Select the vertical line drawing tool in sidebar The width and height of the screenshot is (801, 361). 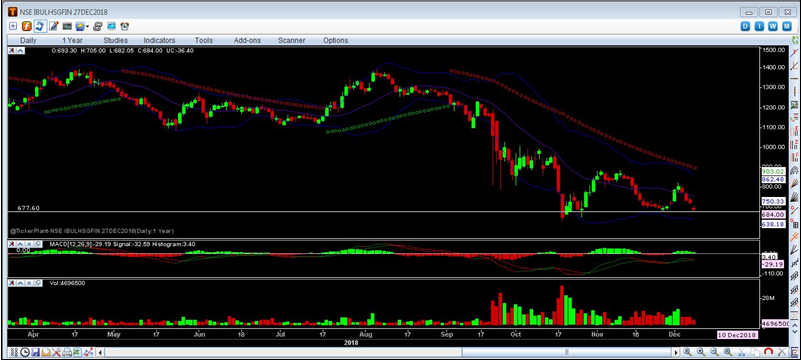click(x=794, y=91)
